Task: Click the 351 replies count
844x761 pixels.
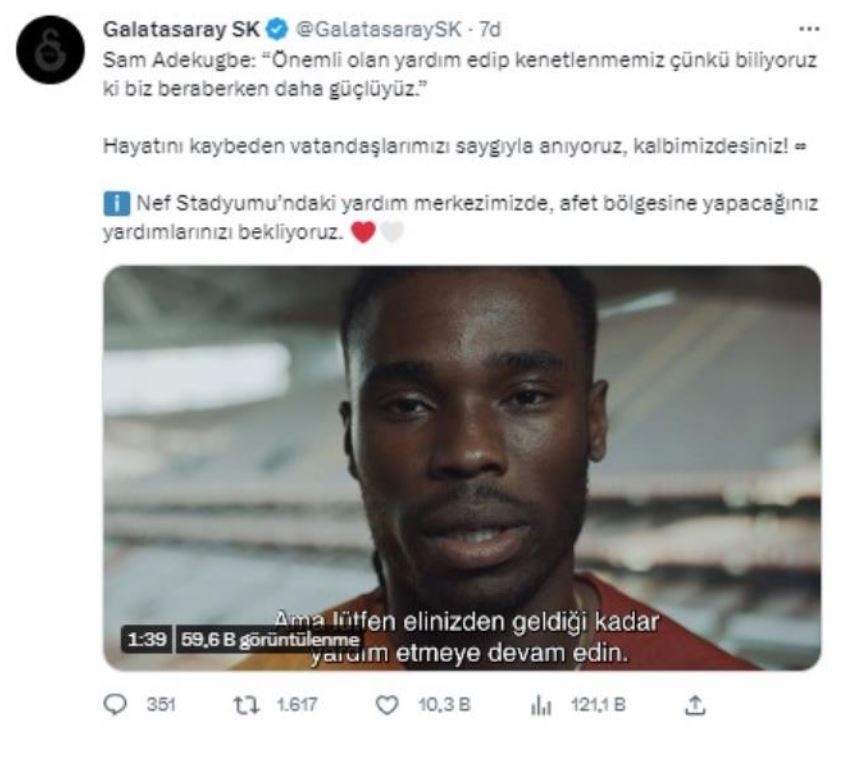Action: click(161, 704)
